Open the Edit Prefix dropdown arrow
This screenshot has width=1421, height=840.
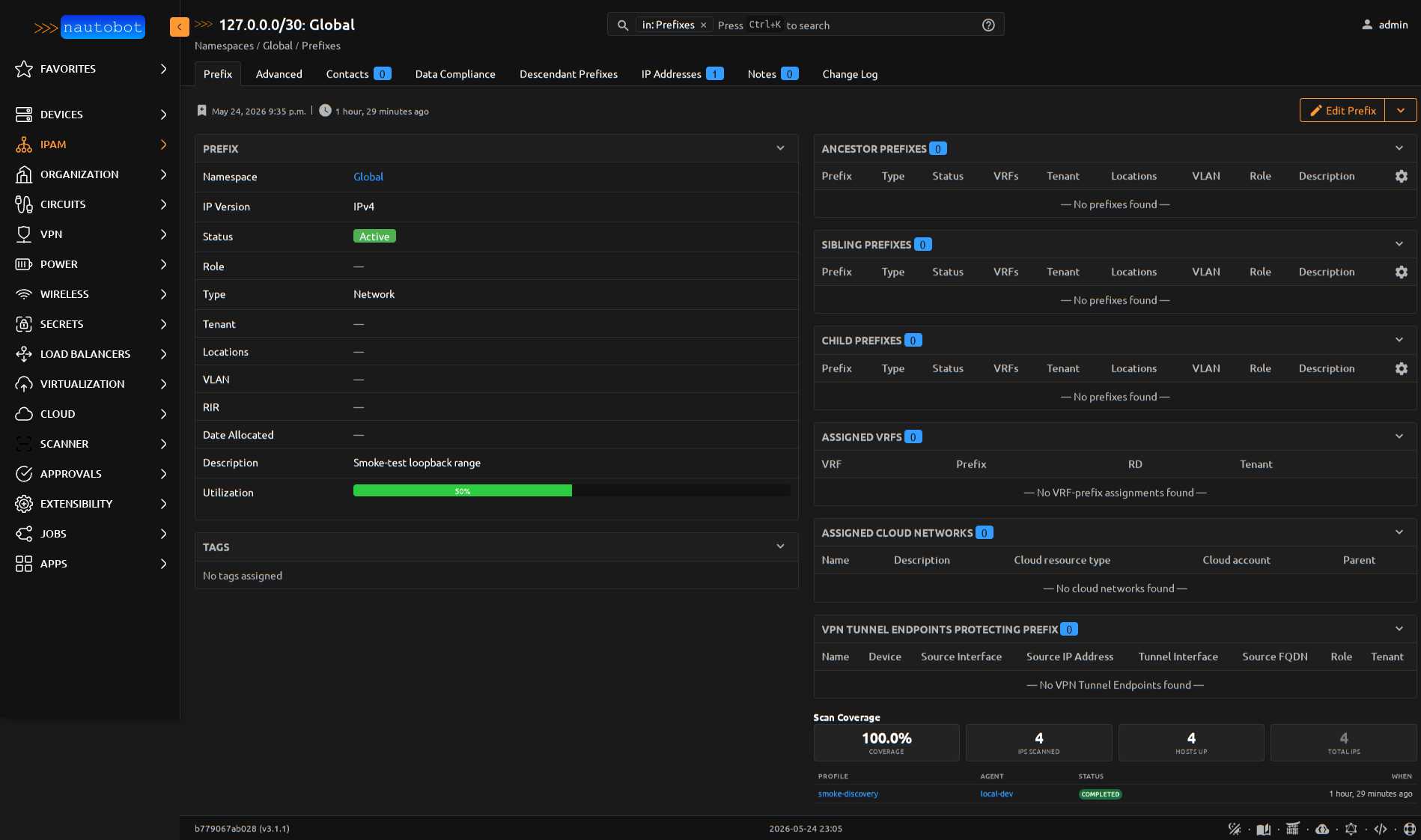point(1401,110)
